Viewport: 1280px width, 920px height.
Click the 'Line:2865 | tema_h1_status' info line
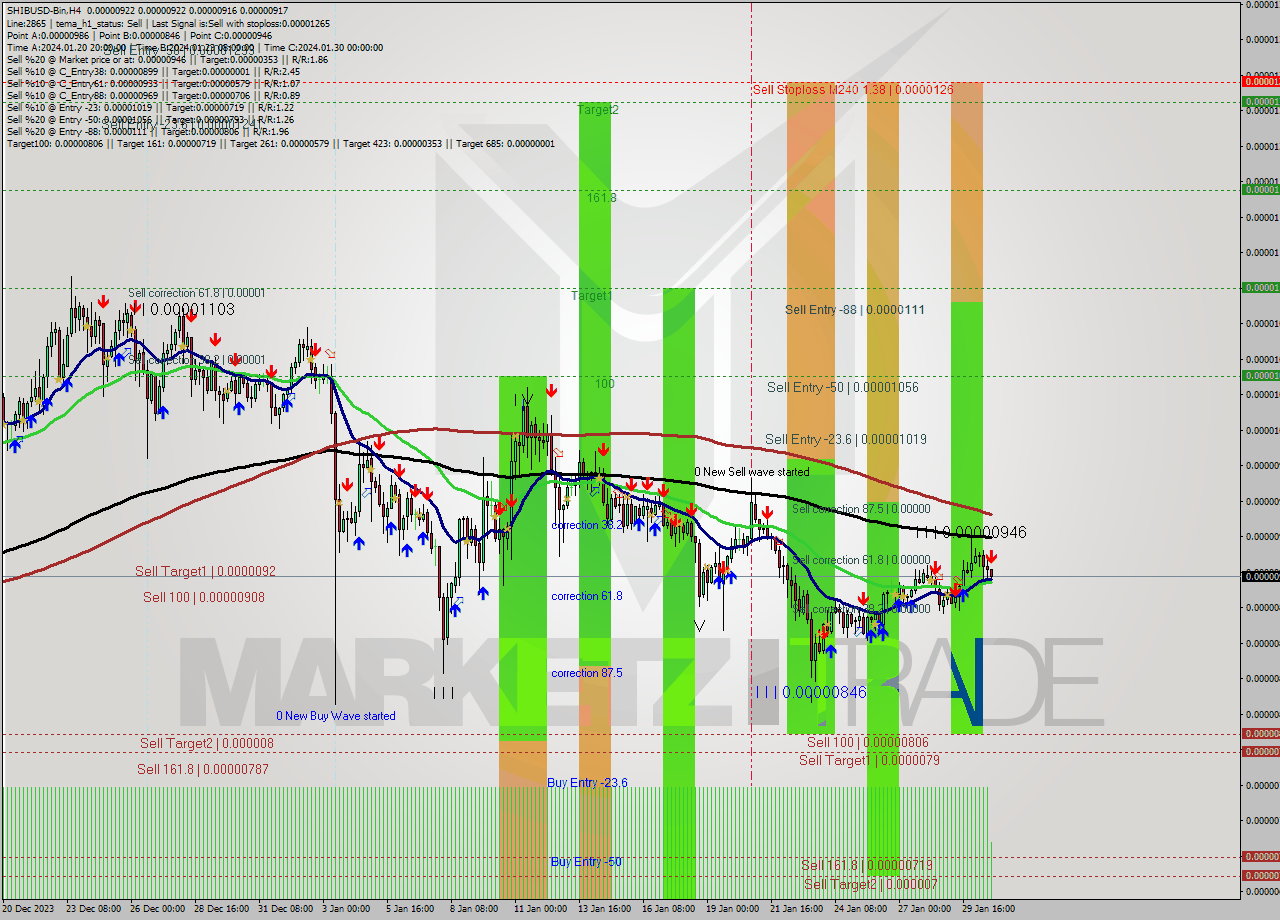(x=168, y=23)
